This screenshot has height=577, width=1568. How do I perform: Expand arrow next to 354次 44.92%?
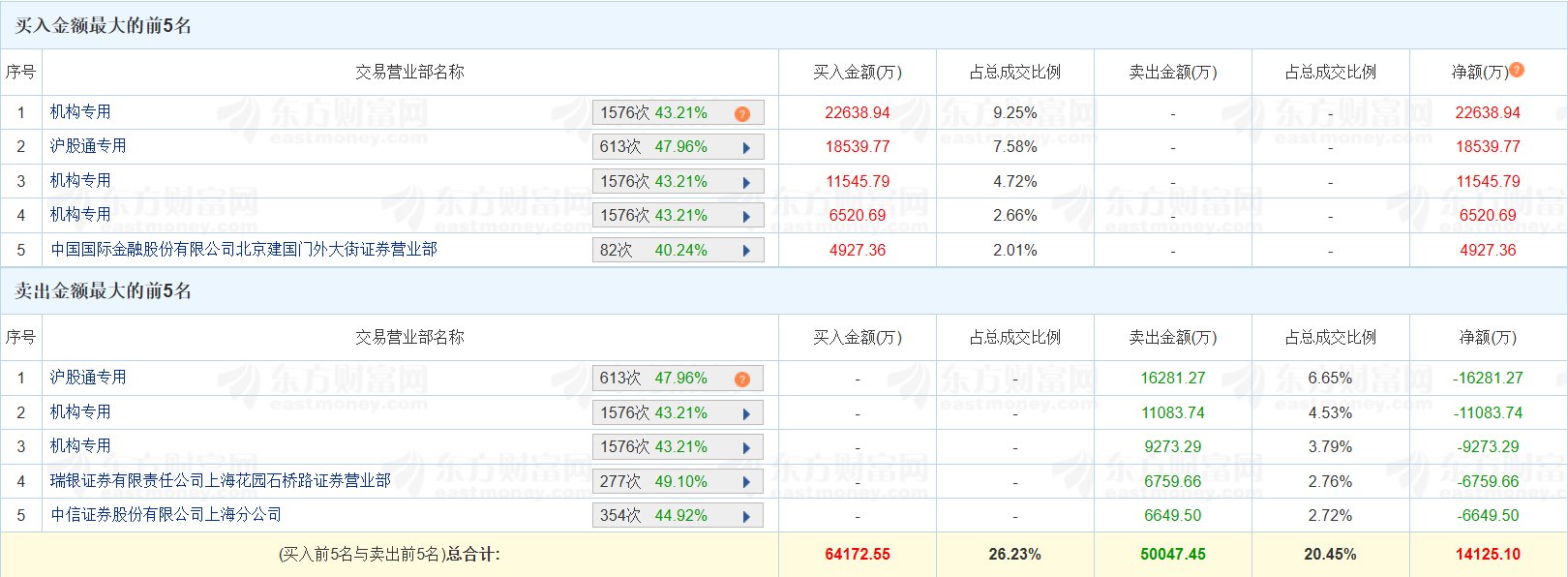point(746,517)
